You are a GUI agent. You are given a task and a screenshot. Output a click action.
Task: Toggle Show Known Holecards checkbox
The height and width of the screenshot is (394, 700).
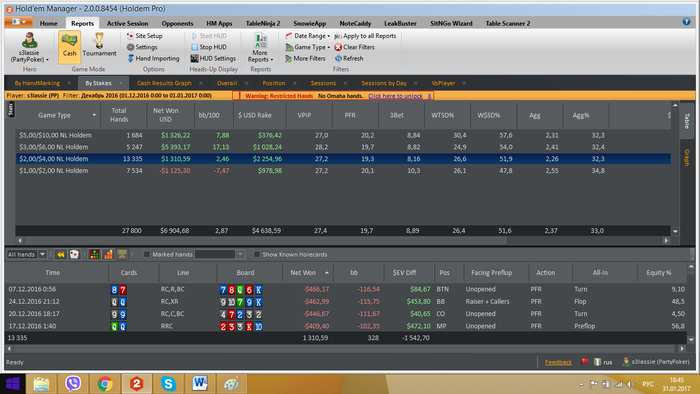click(x=257, y=254)
